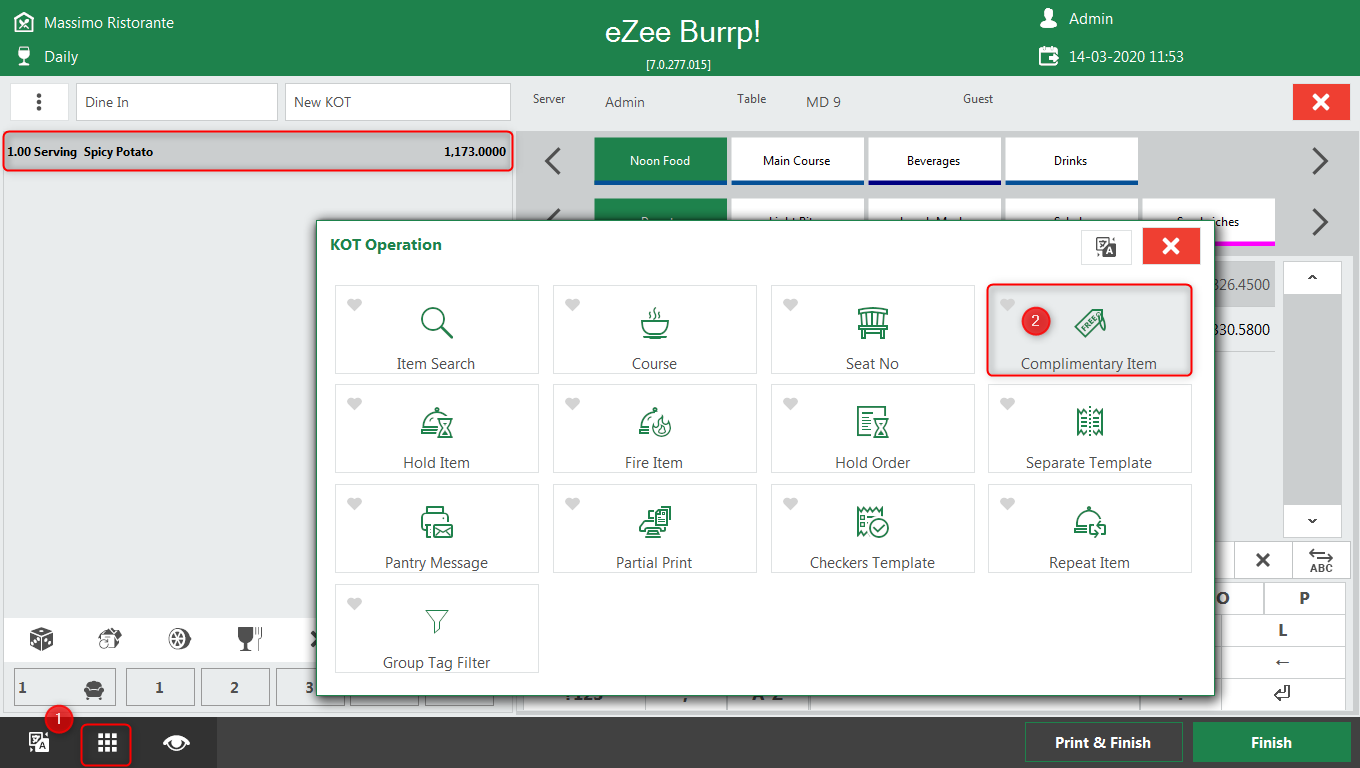1360x768 pixels.
Task: Open the three-dot options menu
Action: coord(39,102)
